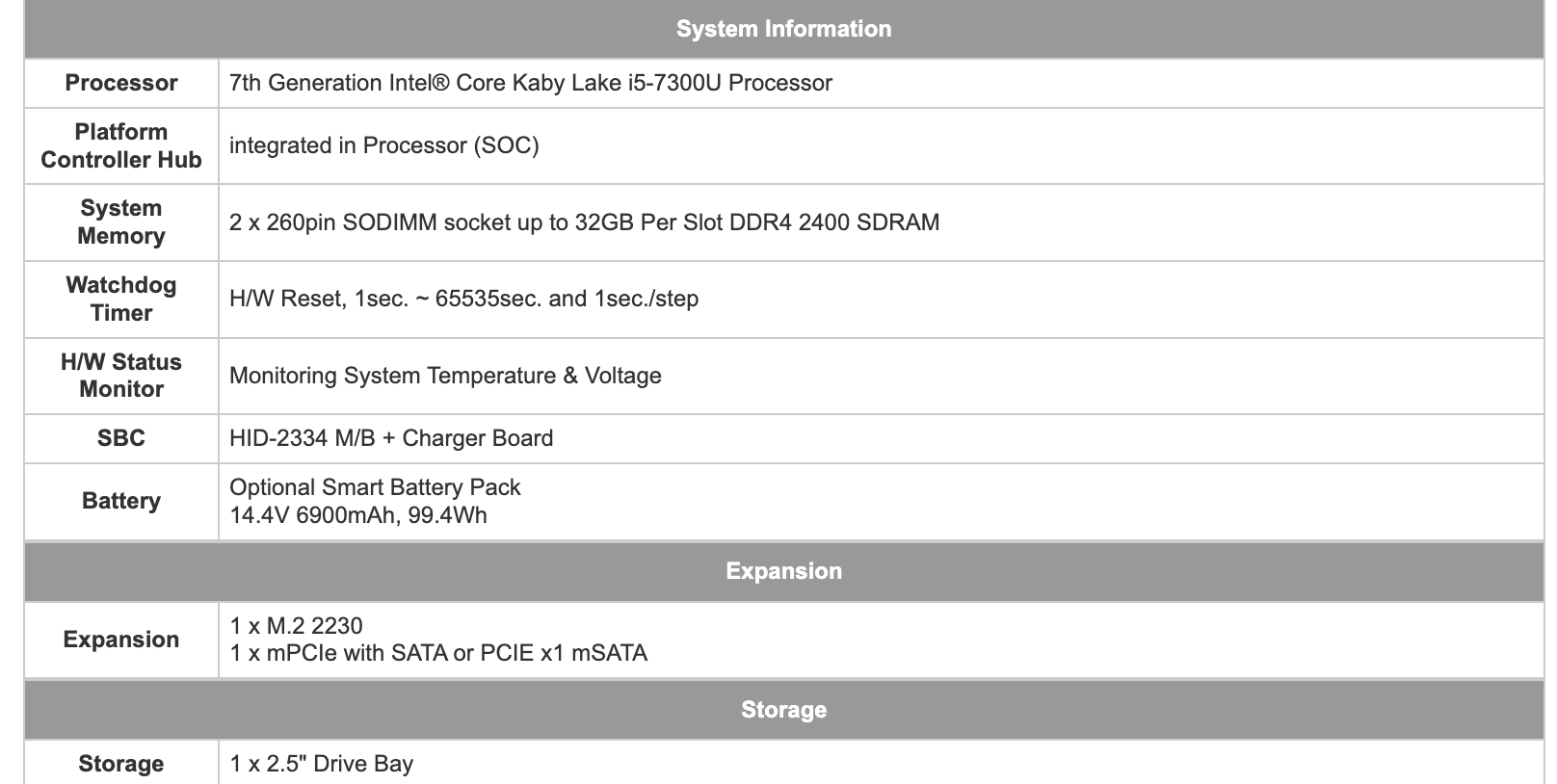Click the System Information section header
1557x784 pixels.
click(783, 29)
